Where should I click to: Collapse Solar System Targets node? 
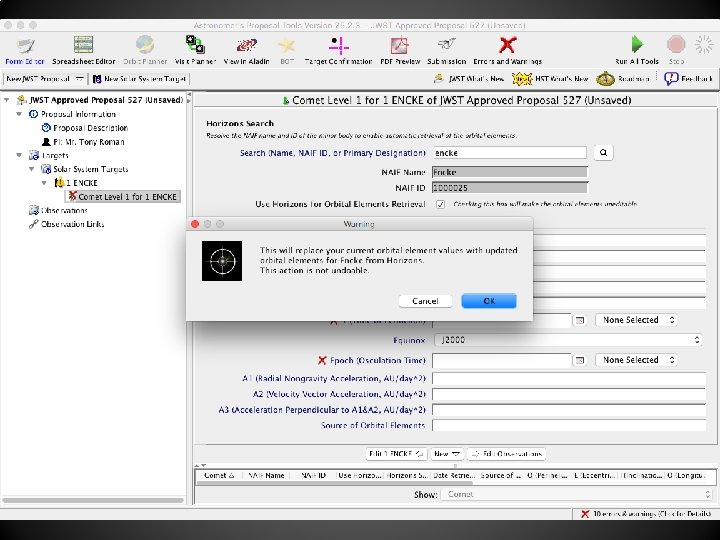[32, 169]
